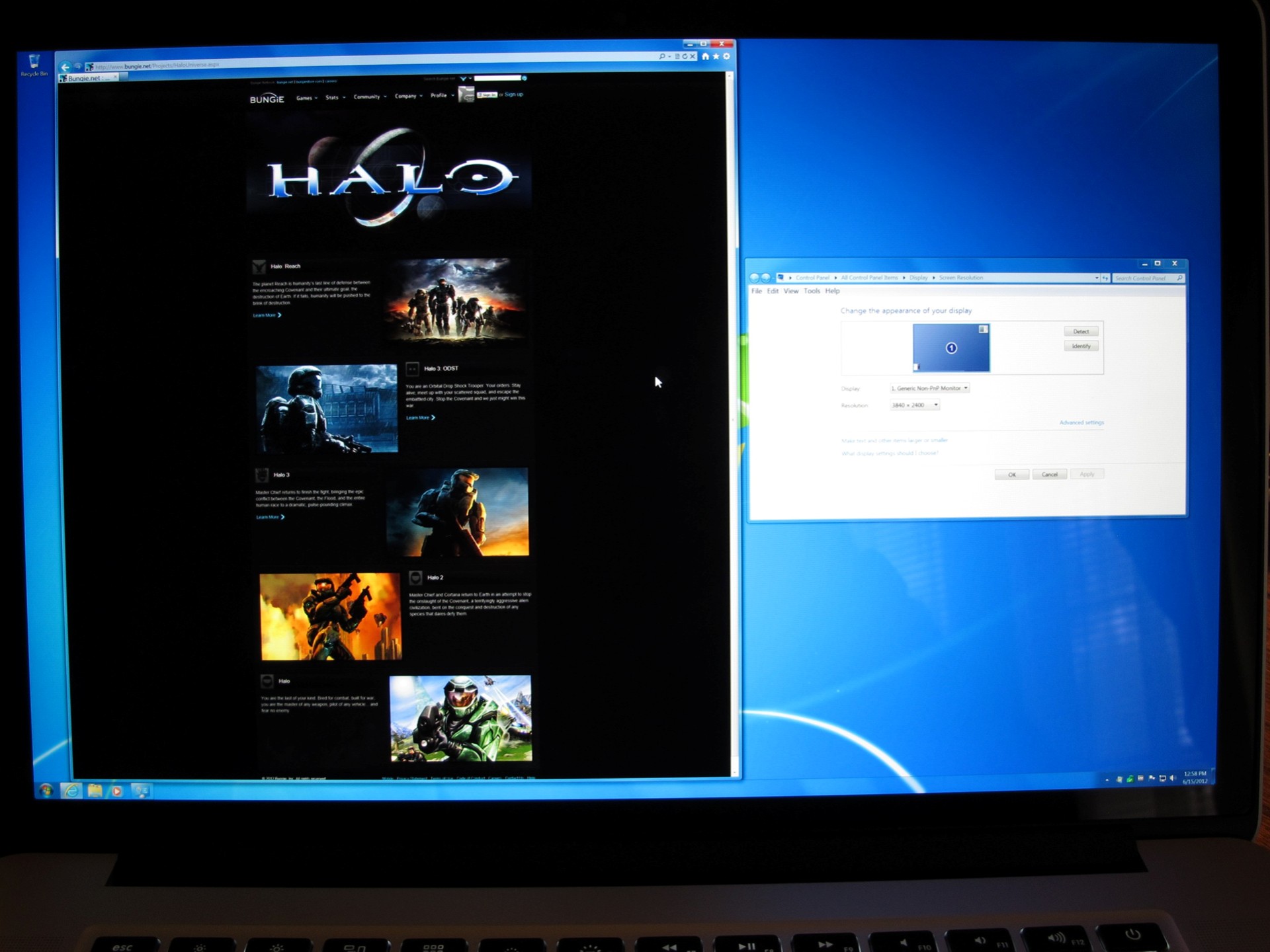Click the Detect button
1270x952 pixels.
point(1081,332)
